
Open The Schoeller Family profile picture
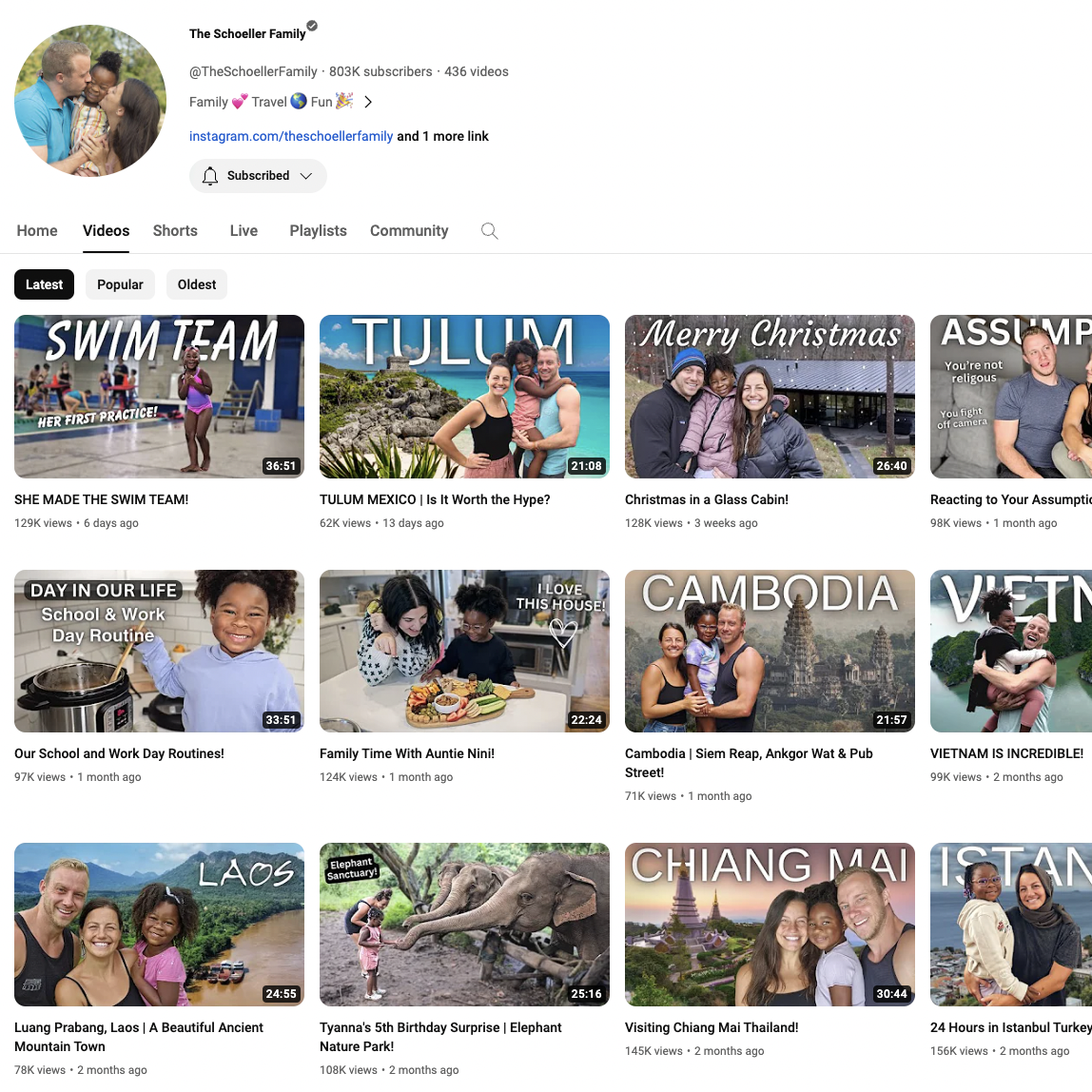tap(90, 101)
